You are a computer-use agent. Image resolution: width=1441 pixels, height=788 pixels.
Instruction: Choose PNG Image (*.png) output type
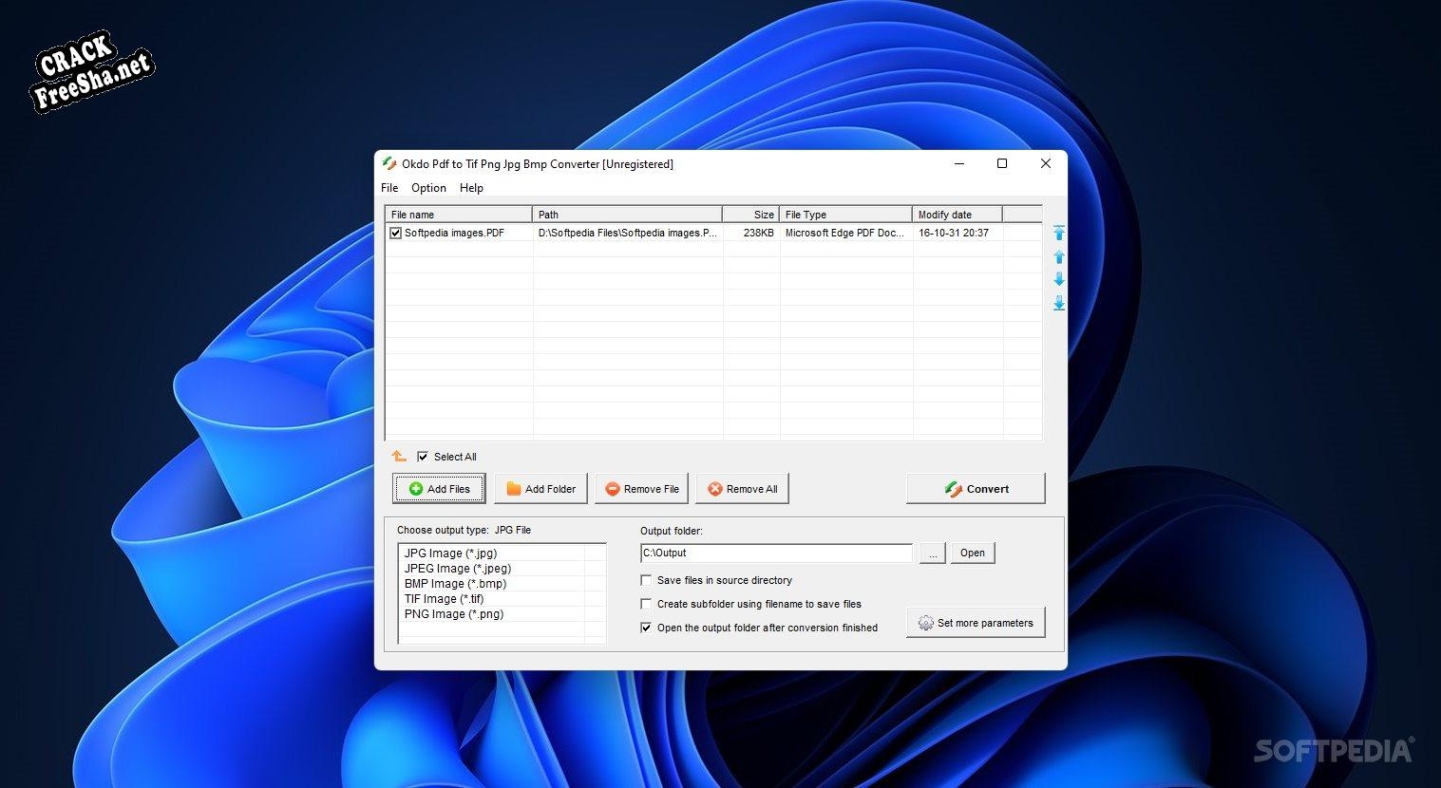click(x=453, y=614)
